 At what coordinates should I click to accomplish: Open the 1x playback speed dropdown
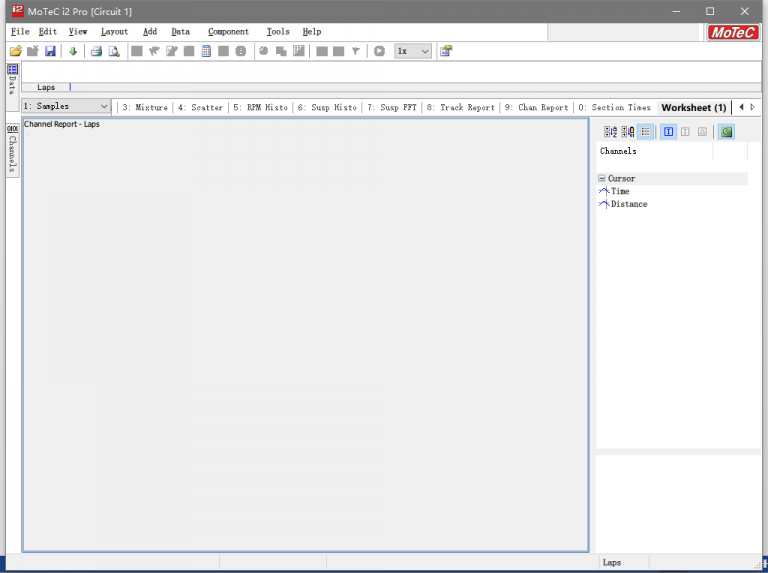click(413, 51)
